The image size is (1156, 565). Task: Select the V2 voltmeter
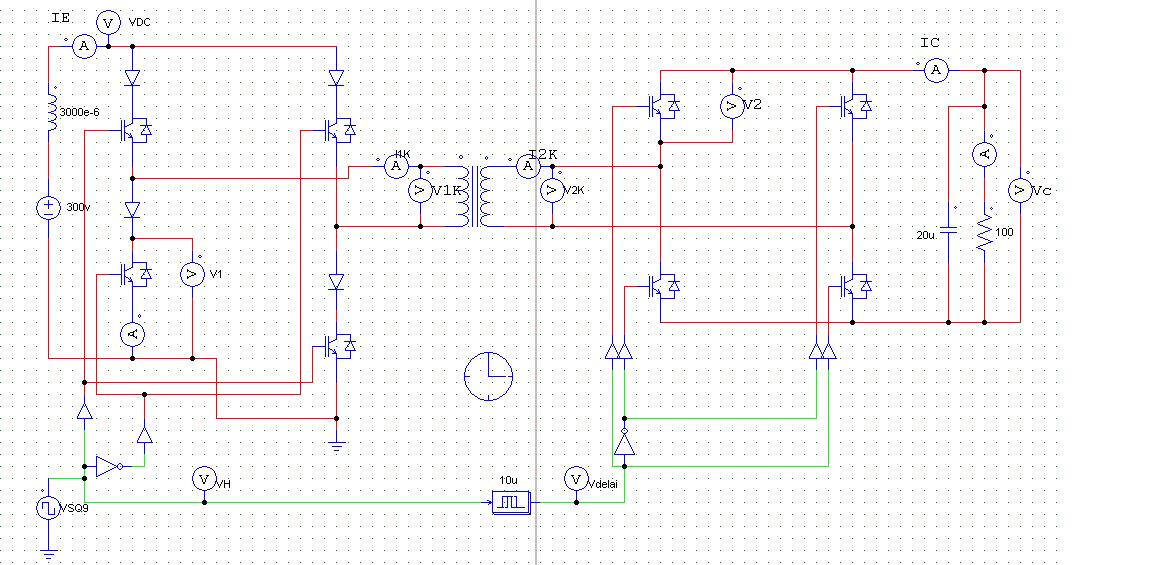pos(732,106)
